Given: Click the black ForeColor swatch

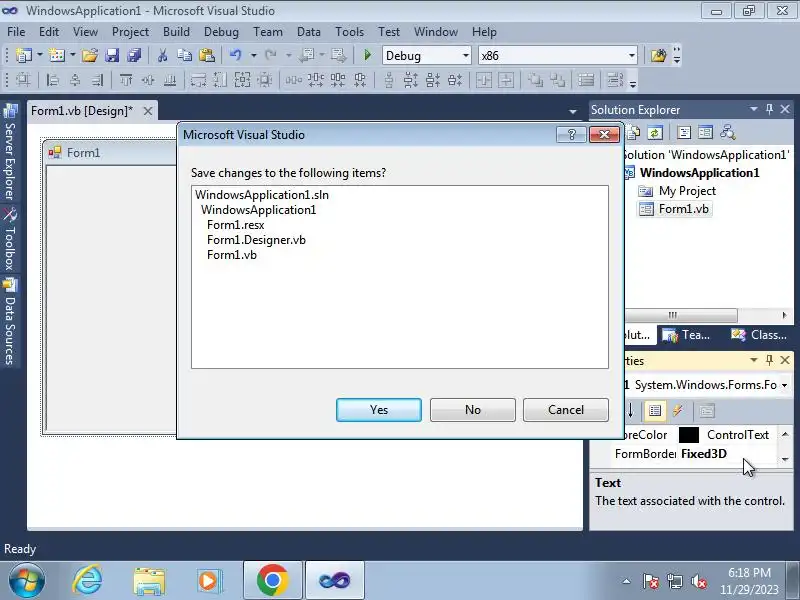Looking at the screenshot, I should tap(688, 435).
